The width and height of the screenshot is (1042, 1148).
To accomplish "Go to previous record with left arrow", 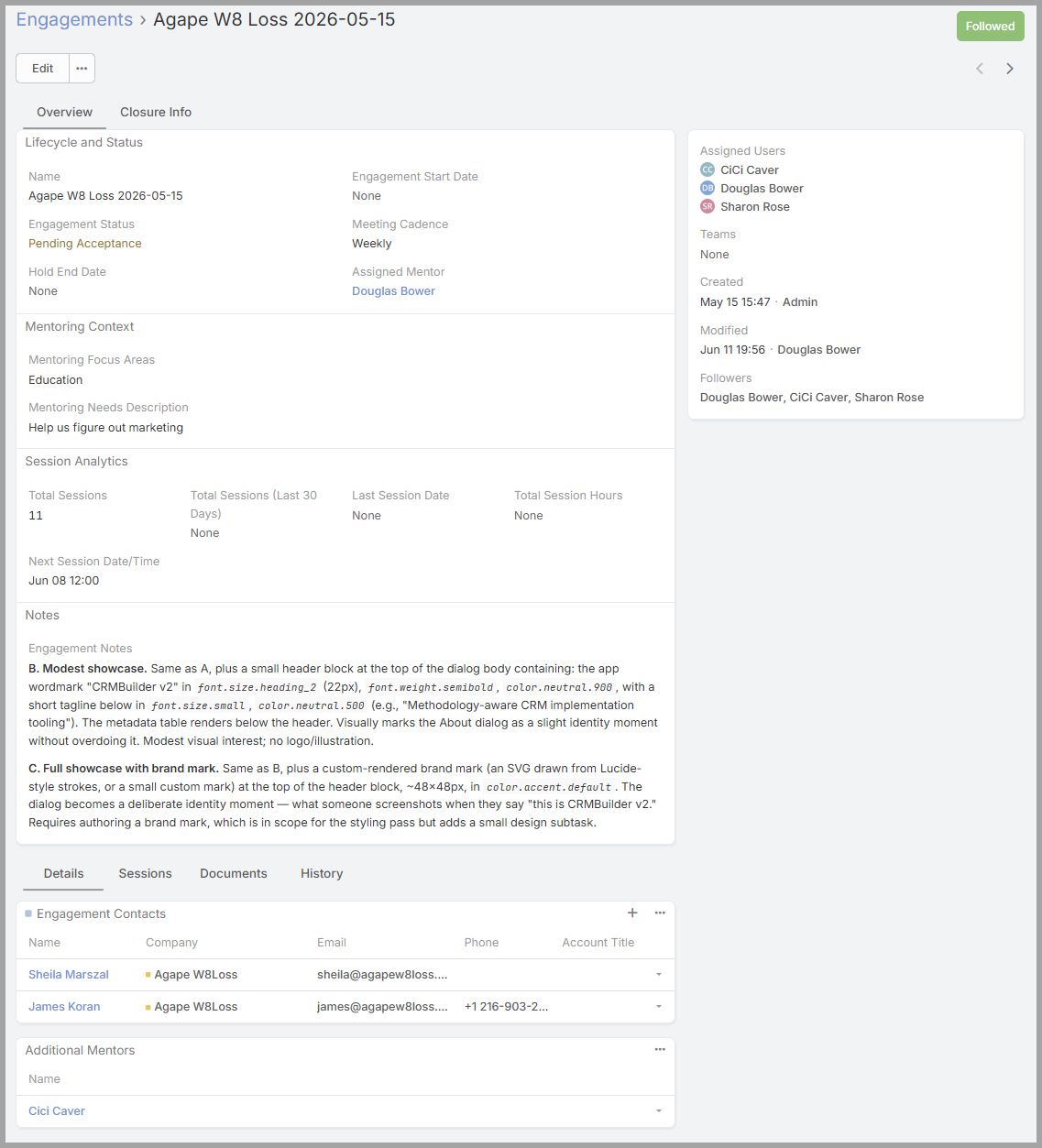I will tap(980, 69).
